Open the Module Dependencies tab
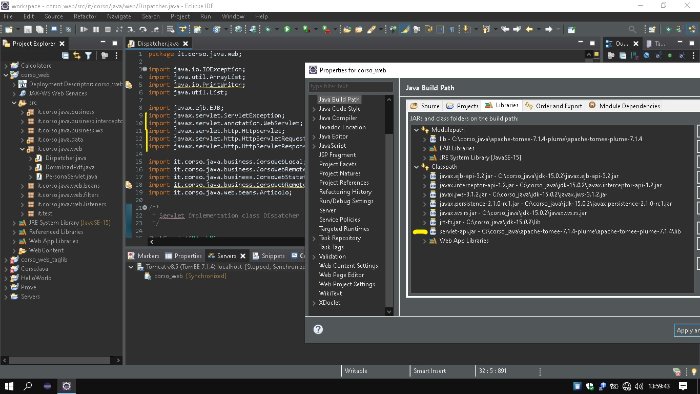700x394 pixels. (624, 106)
